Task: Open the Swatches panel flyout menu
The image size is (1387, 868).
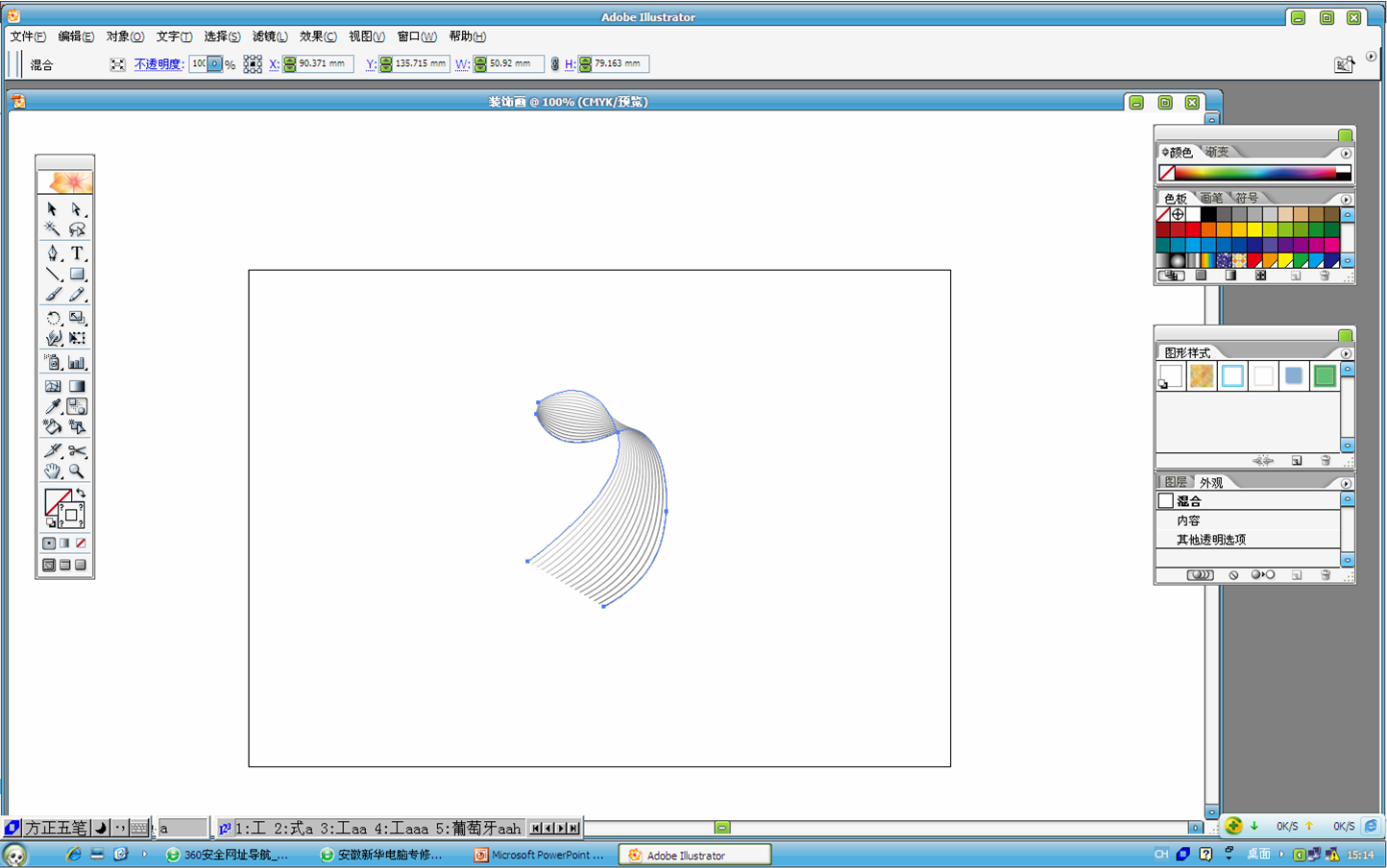Action: 1346,200
